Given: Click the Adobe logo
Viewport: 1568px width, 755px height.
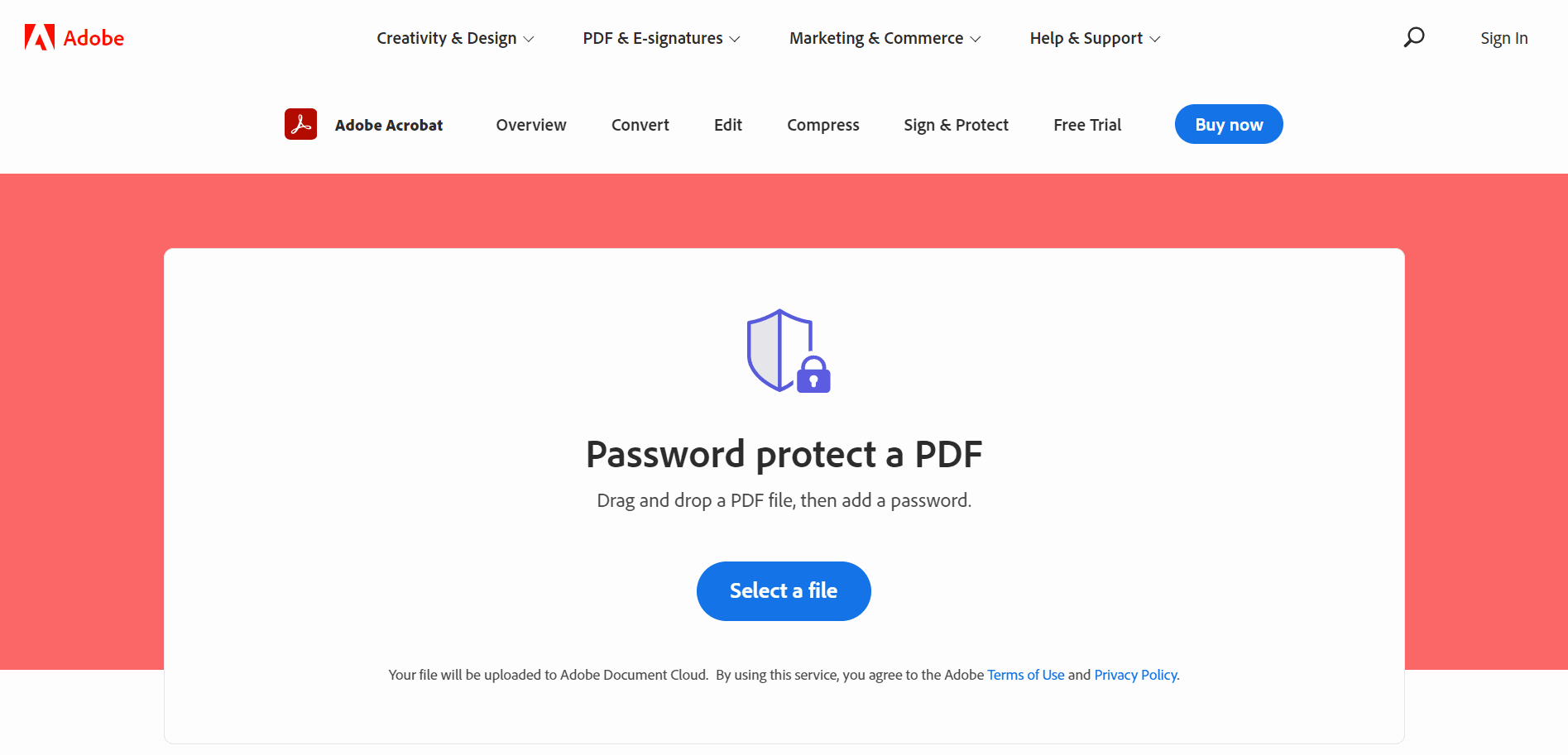Looking at the screenshot, I should [73, 37].
